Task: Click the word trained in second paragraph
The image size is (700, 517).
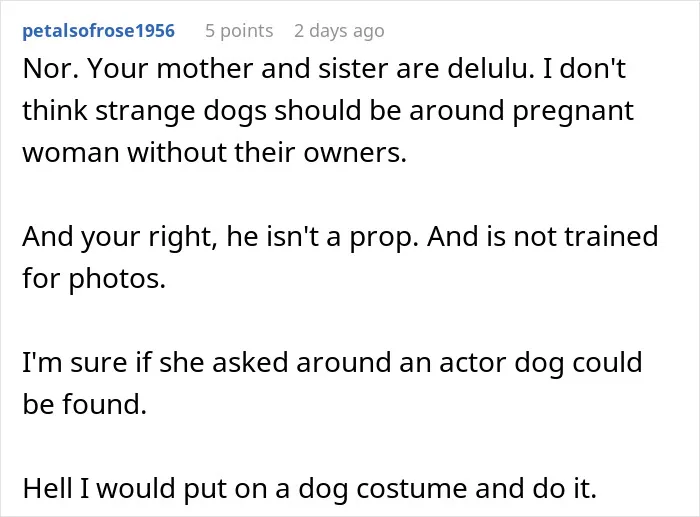Action: [x=612, y=237]
